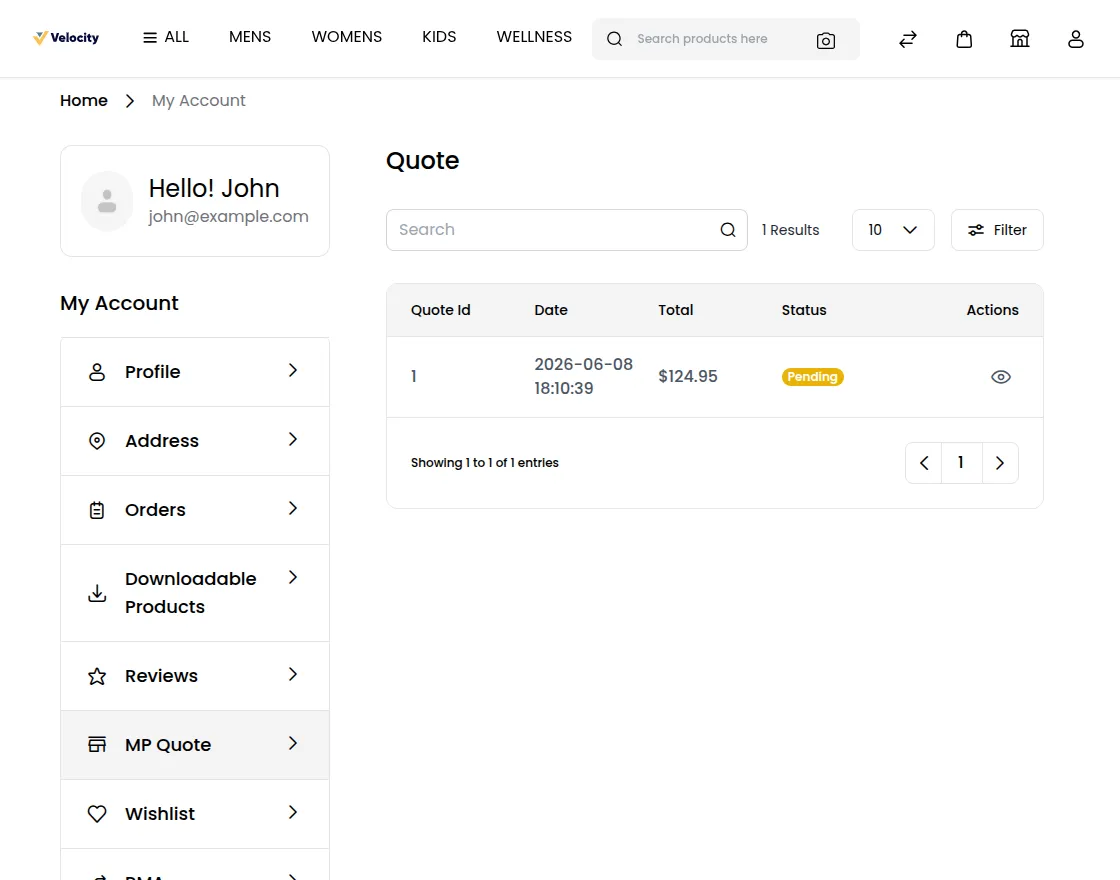This screenshot has width=1120, height=880.
Task: Open Wishlist in account sidebar
Action: tap(195, 814)
